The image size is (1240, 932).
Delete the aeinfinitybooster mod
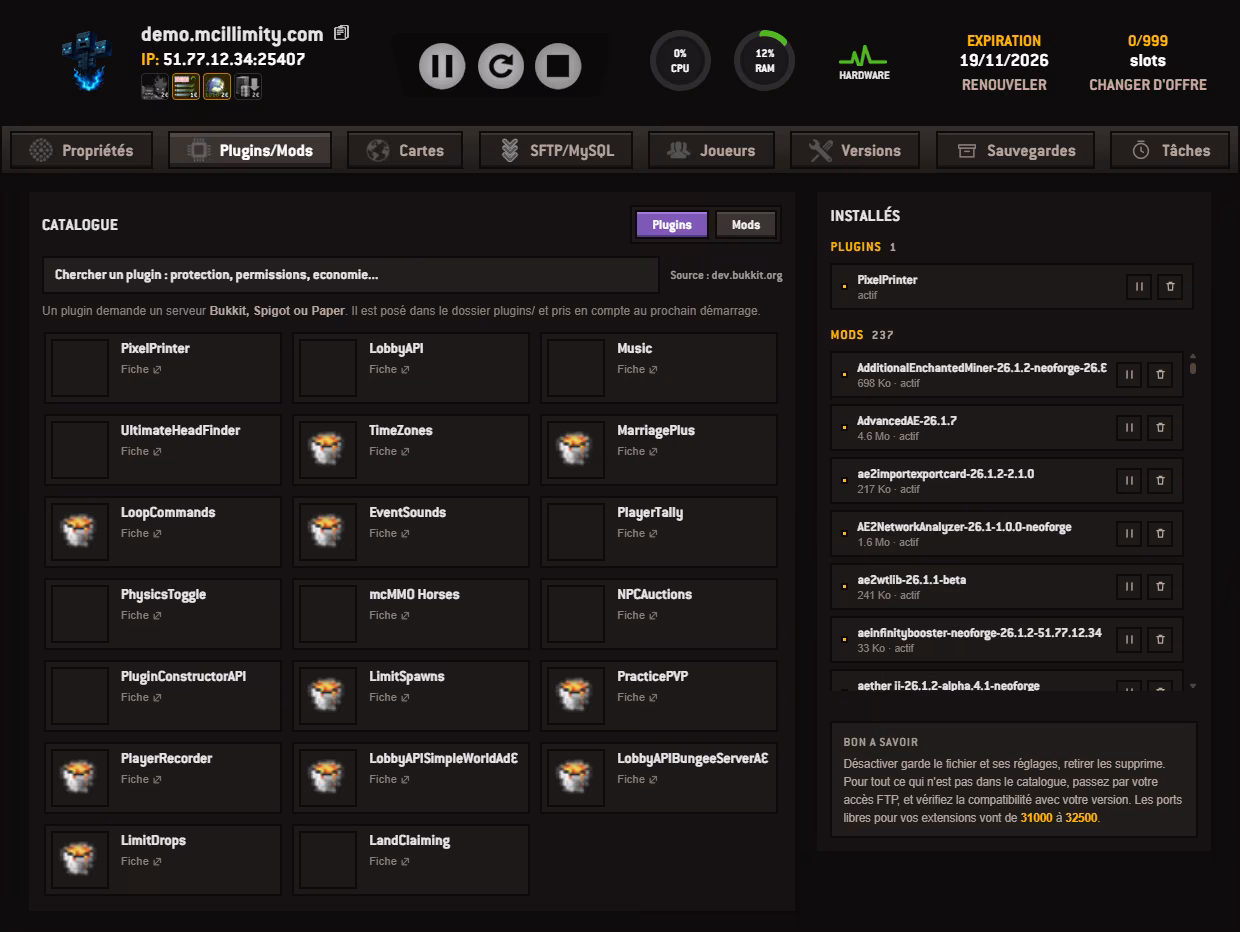[1160, 640]
